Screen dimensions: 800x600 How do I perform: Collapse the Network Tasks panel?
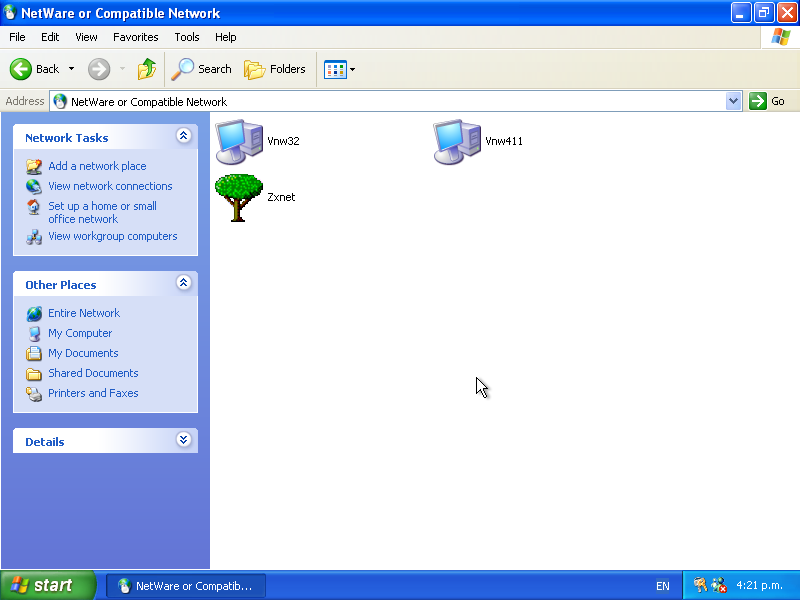(x=184, y=135)
